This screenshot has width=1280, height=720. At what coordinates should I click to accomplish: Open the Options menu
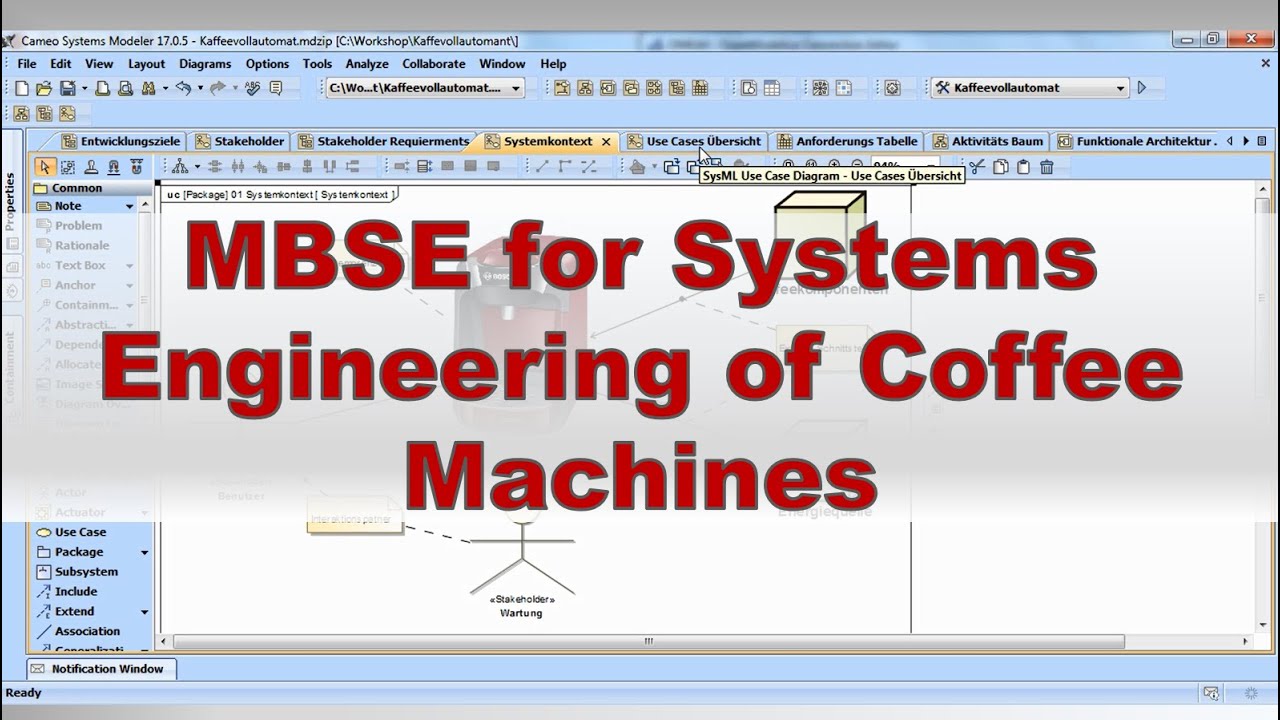267,64
